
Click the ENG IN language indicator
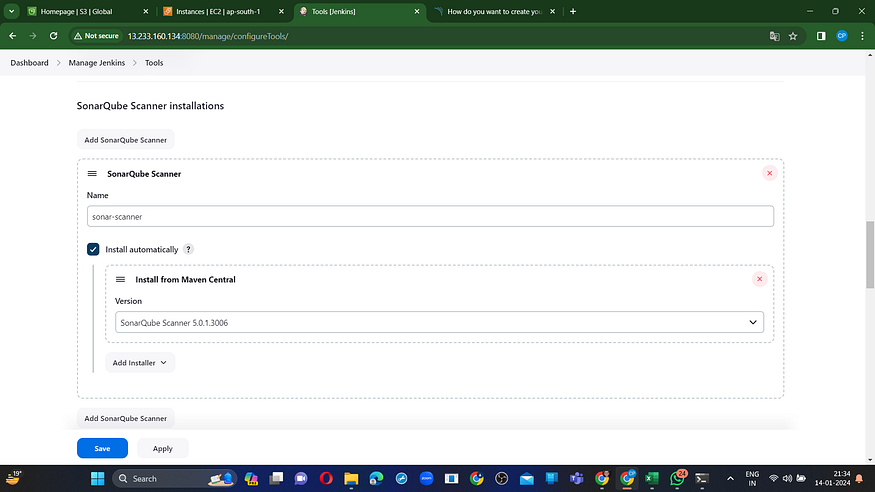click(x=752, y=479)
